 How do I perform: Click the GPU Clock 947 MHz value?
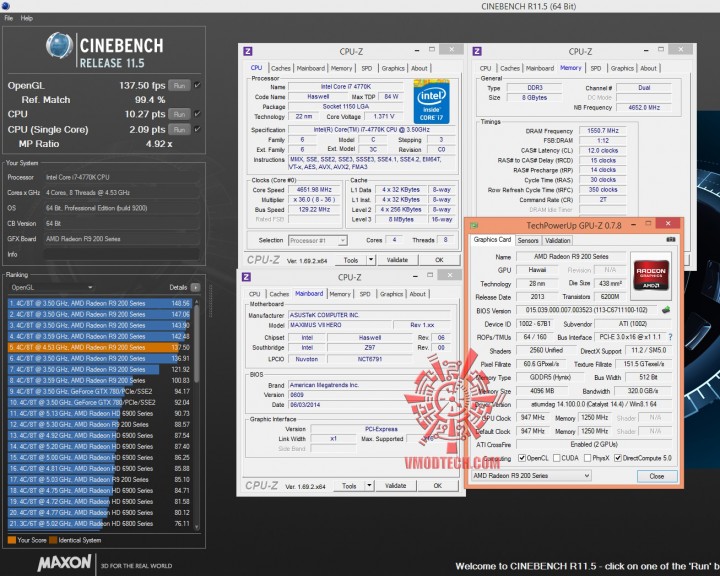532,418
